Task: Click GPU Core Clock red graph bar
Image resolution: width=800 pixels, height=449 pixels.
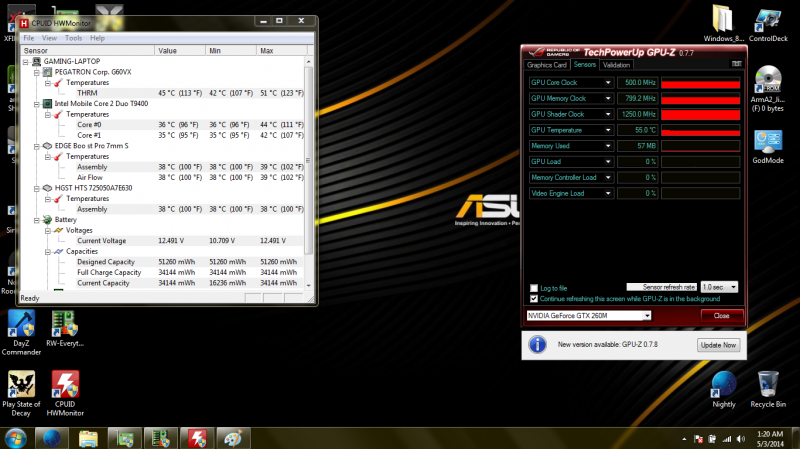Action: 700,83
